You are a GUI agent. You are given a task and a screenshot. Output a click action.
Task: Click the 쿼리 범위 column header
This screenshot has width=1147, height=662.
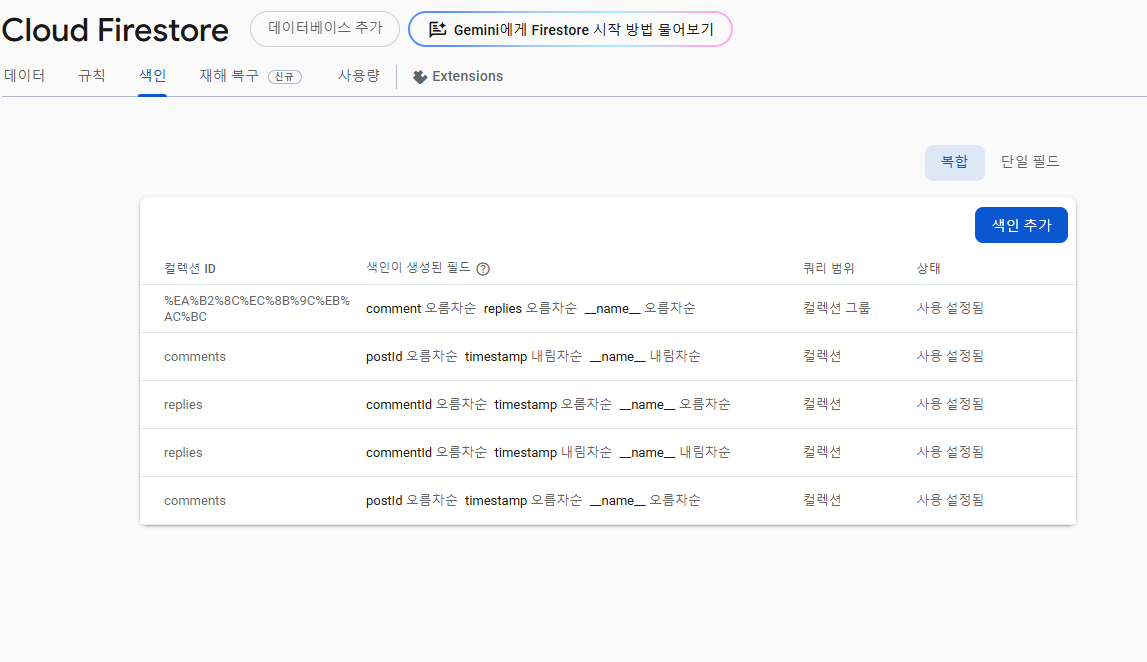pyautogui.click(x=829, y=268)
